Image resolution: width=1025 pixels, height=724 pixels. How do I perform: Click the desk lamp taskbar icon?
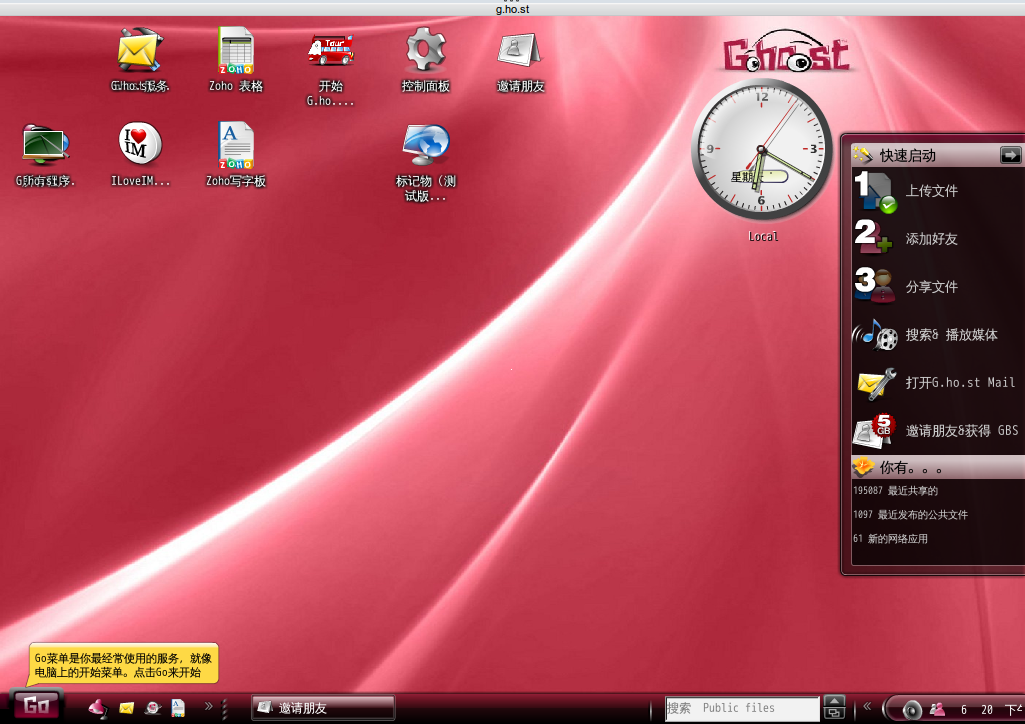97,708
